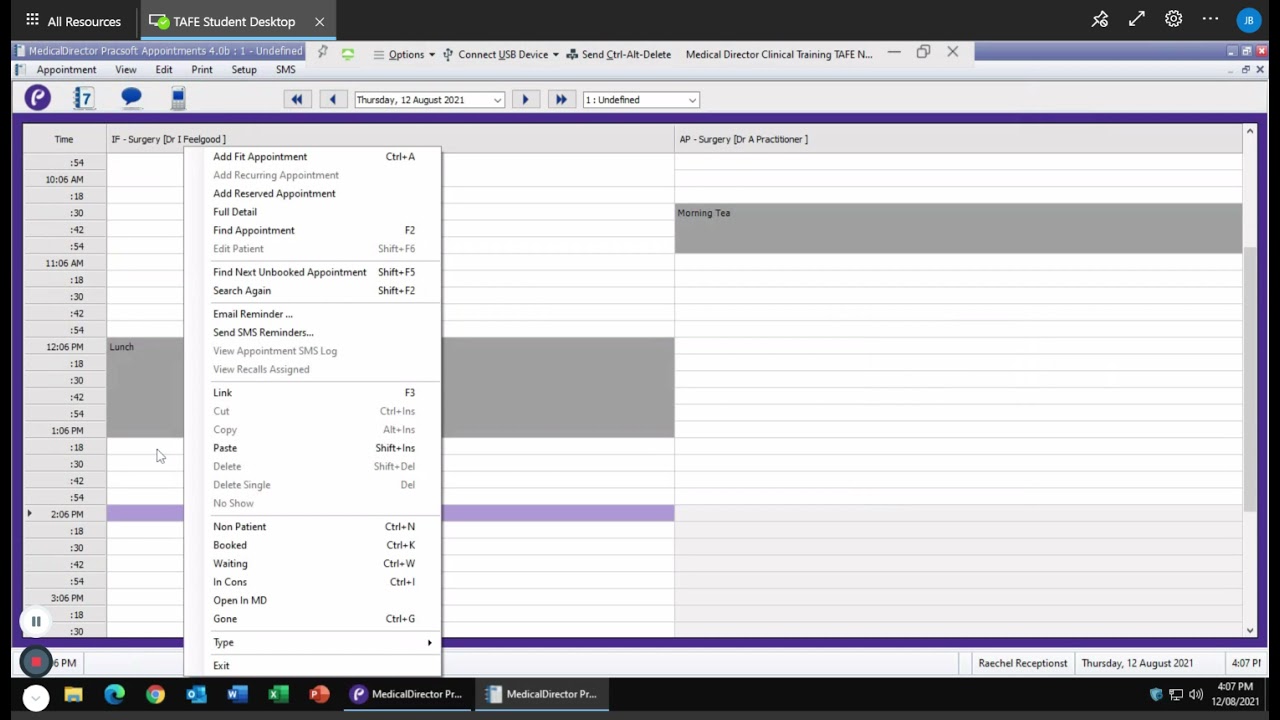The width and height of the screenshot is (1280, 720).
Task: Open PowerPoint from the taskbar
Action: (319, 694)
